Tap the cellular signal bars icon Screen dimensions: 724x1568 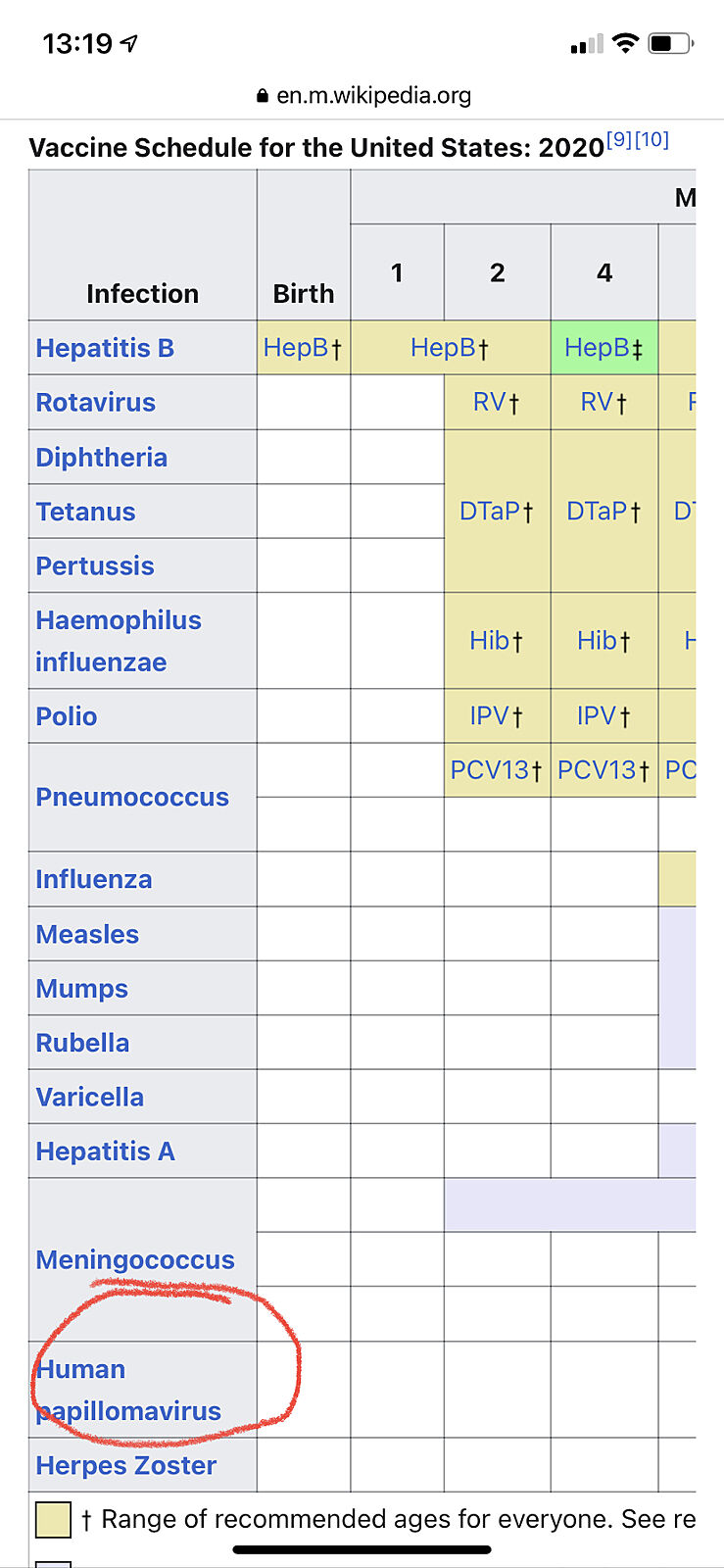coord(586,44)
